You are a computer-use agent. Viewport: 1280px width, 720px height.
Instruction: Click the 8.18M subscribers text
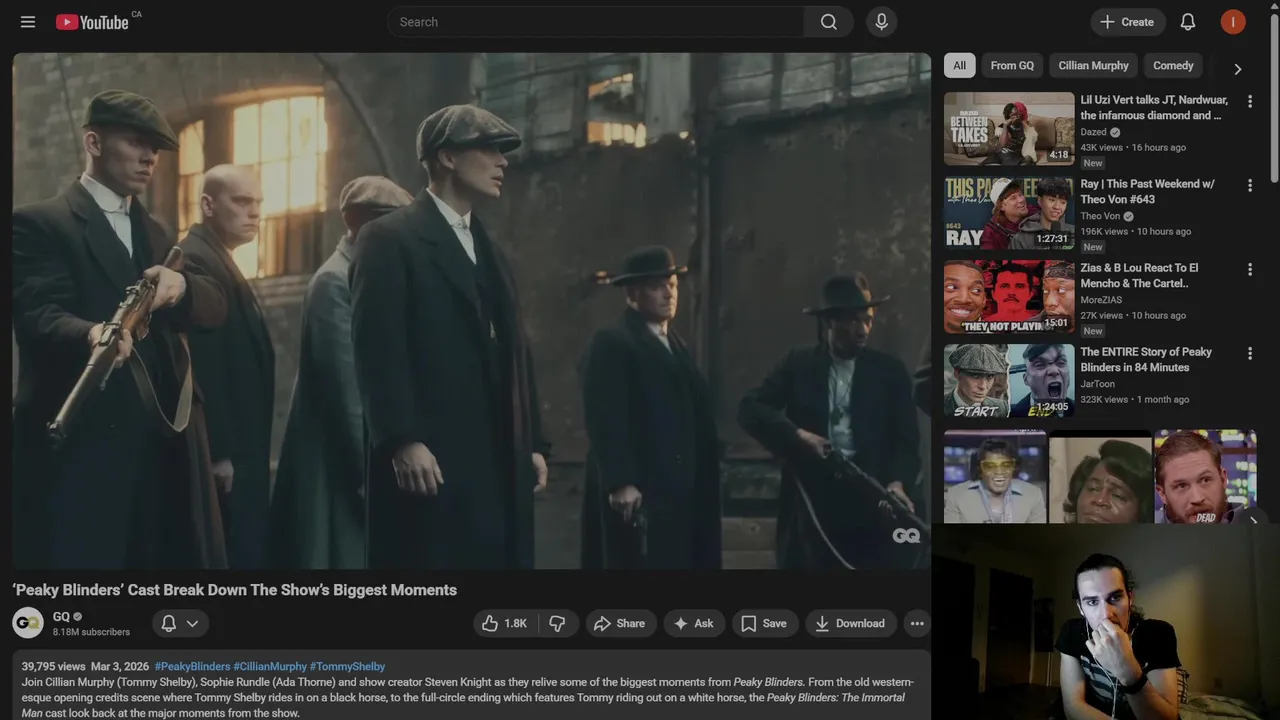[91, 632]
